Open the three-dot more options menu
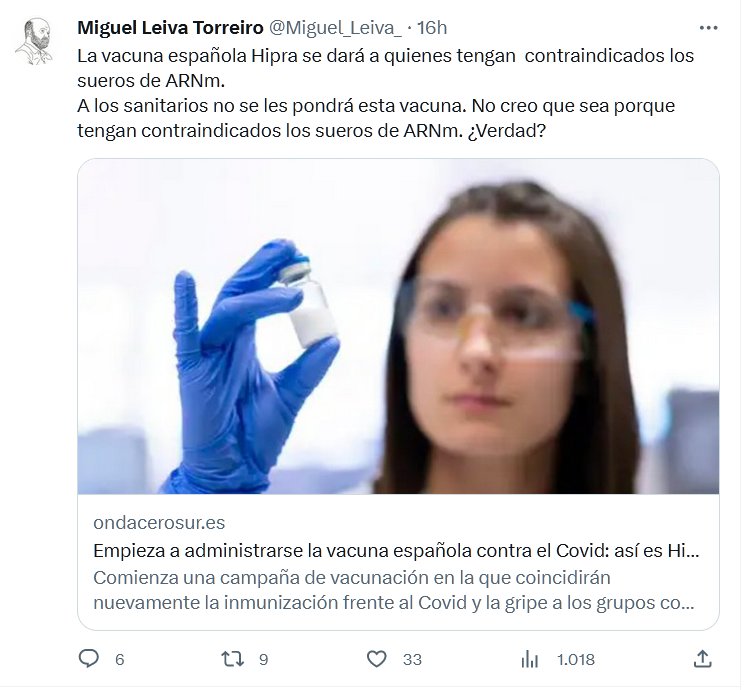This screenshot has height=690, width=750. pos(708,28)
